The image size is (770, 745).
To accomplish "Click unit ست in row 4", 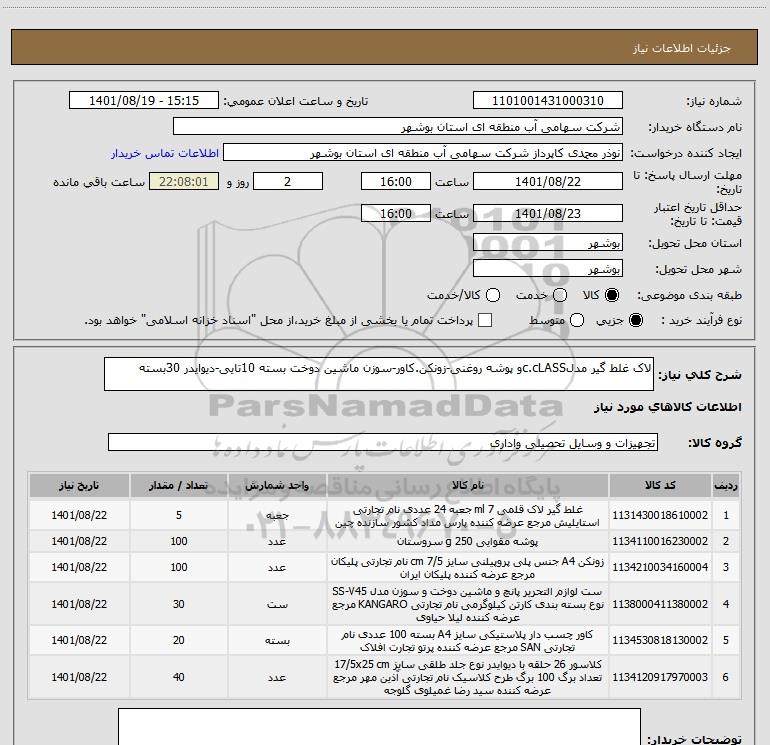I will tap(277, 605).
